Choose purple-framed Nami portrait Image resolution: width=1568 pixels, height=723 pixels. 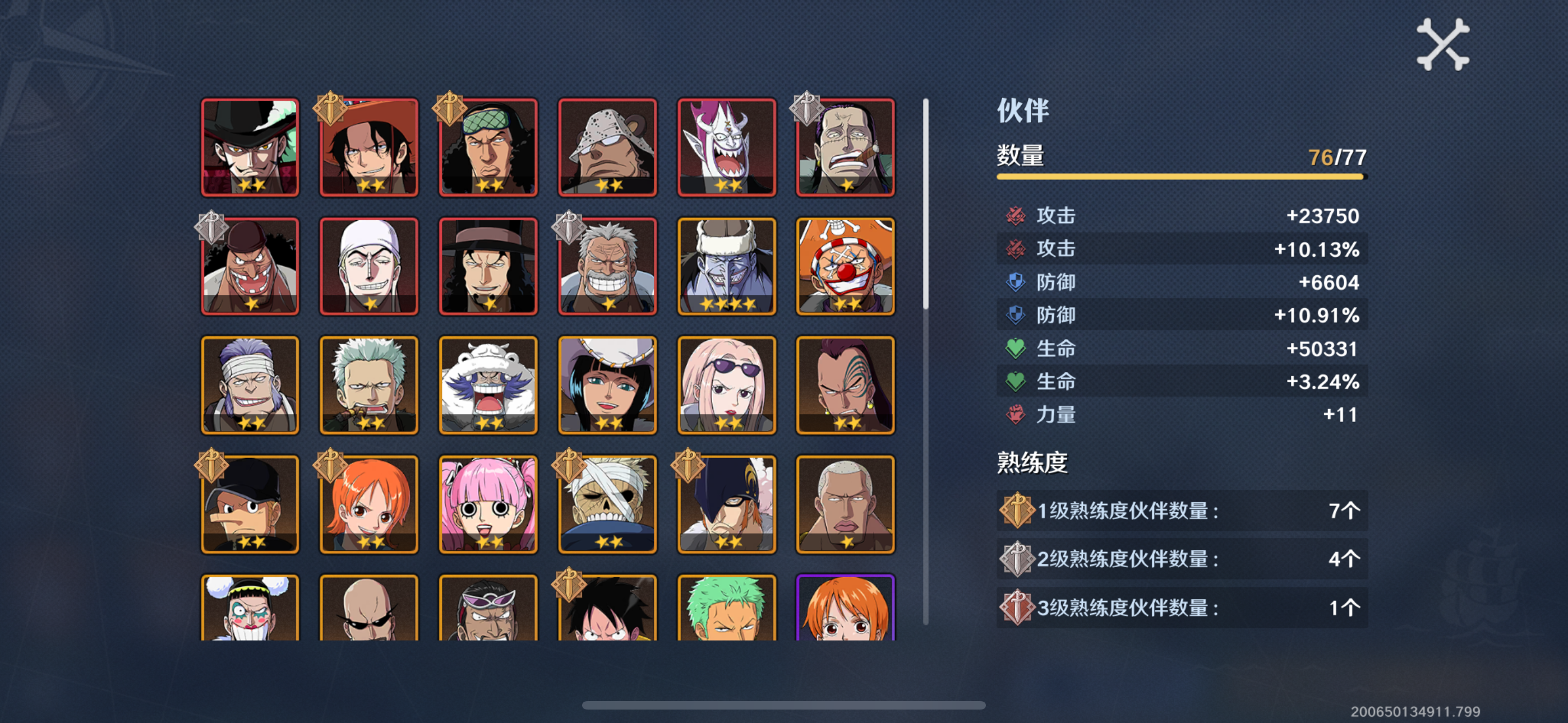pos(846,608)
